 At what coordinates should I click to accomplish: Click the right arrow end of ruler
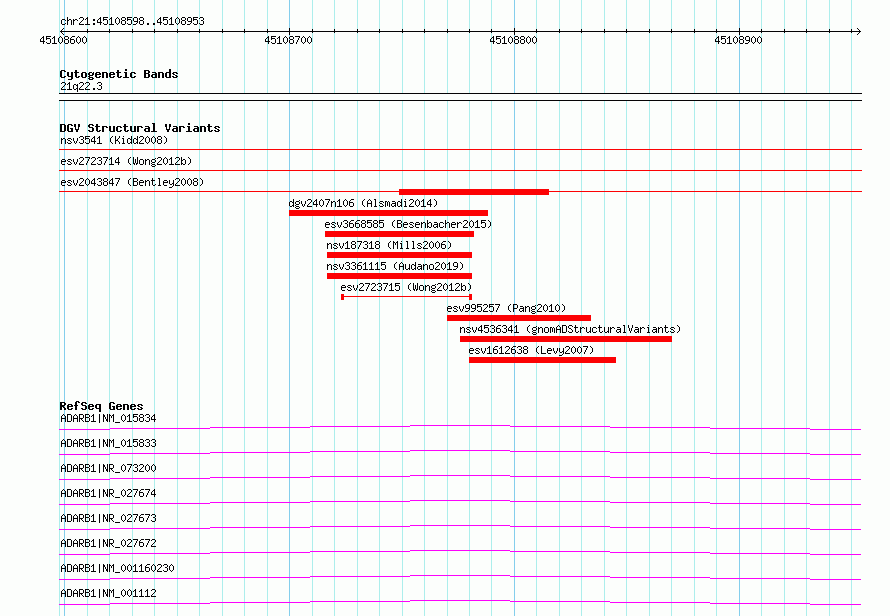858,31
